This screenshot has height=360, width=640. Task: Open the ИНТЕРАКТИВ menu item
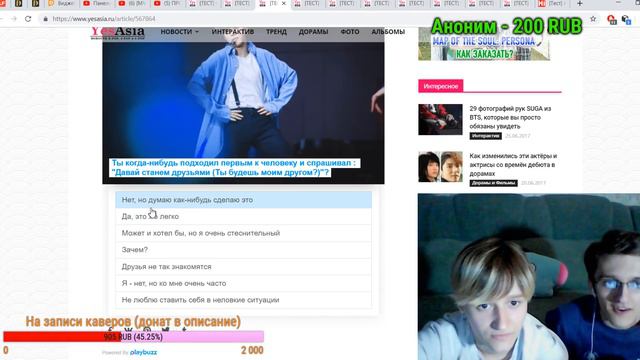click(x=233, y=31)
